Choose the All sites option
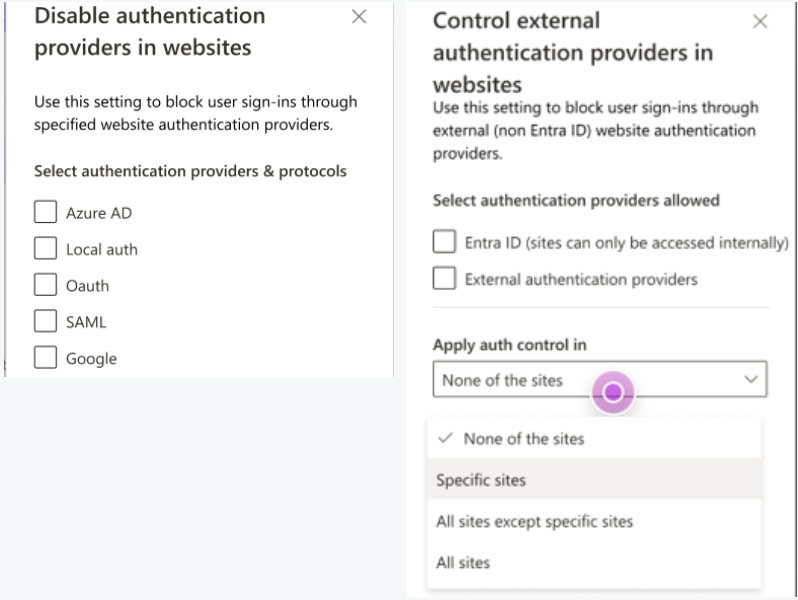Viewport: 798px width, 600px height. 463,562
